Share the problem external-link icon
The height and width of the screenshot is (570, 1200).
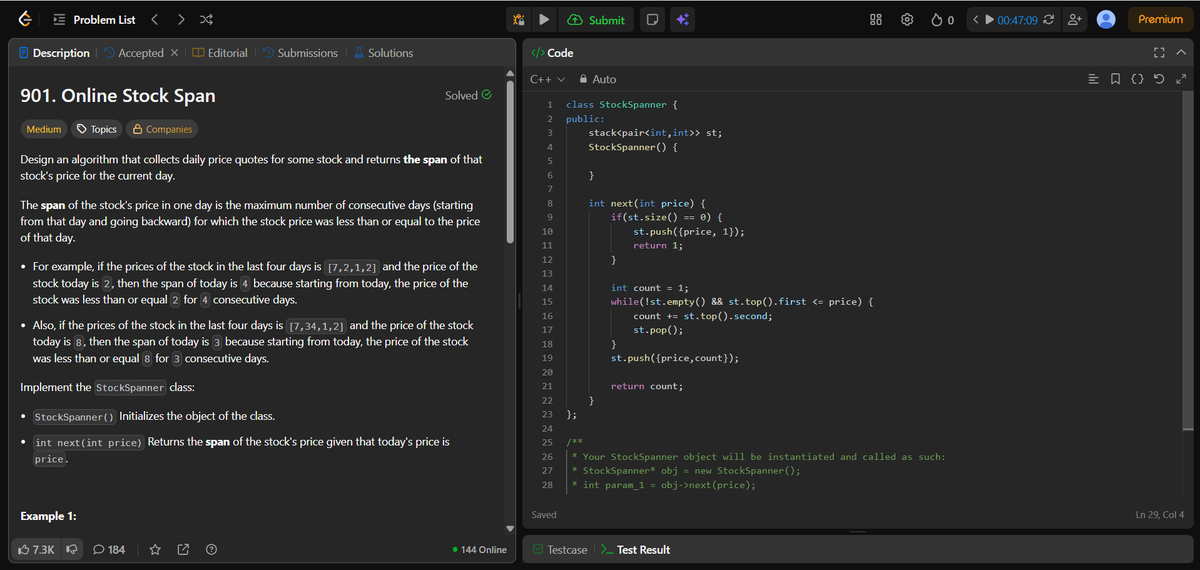[183, 549]
